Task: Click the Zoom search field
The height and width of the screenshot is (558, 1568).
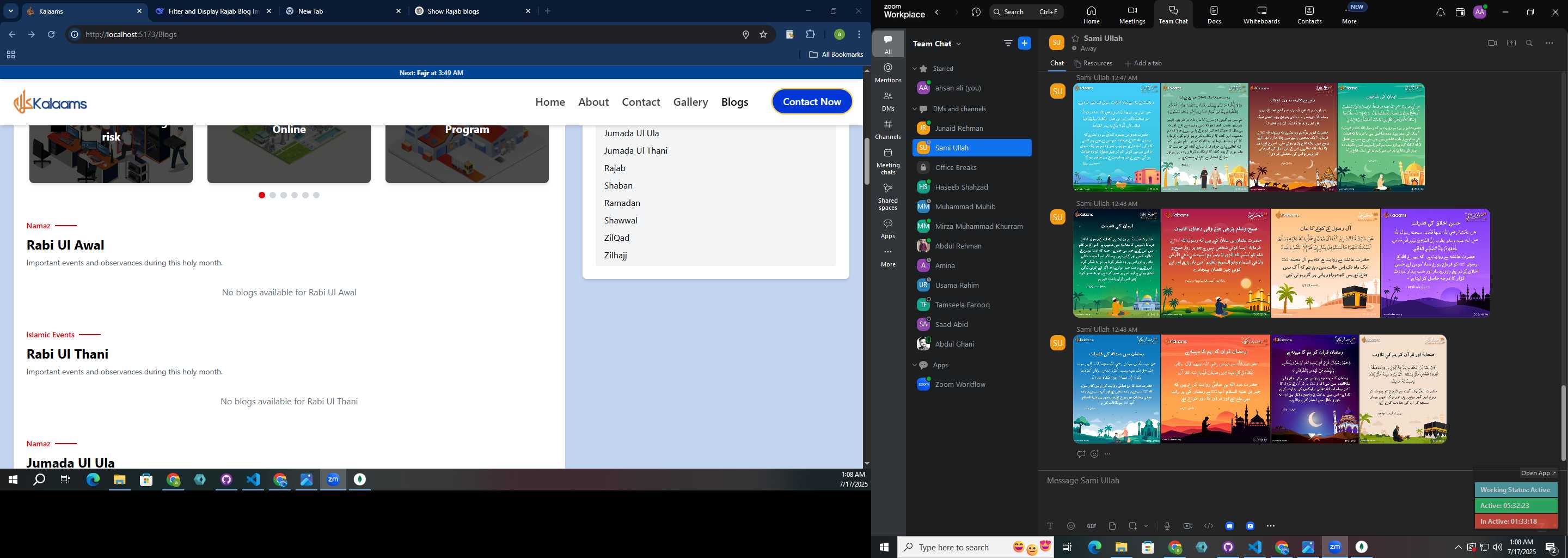Action: tap(1026, 11)
